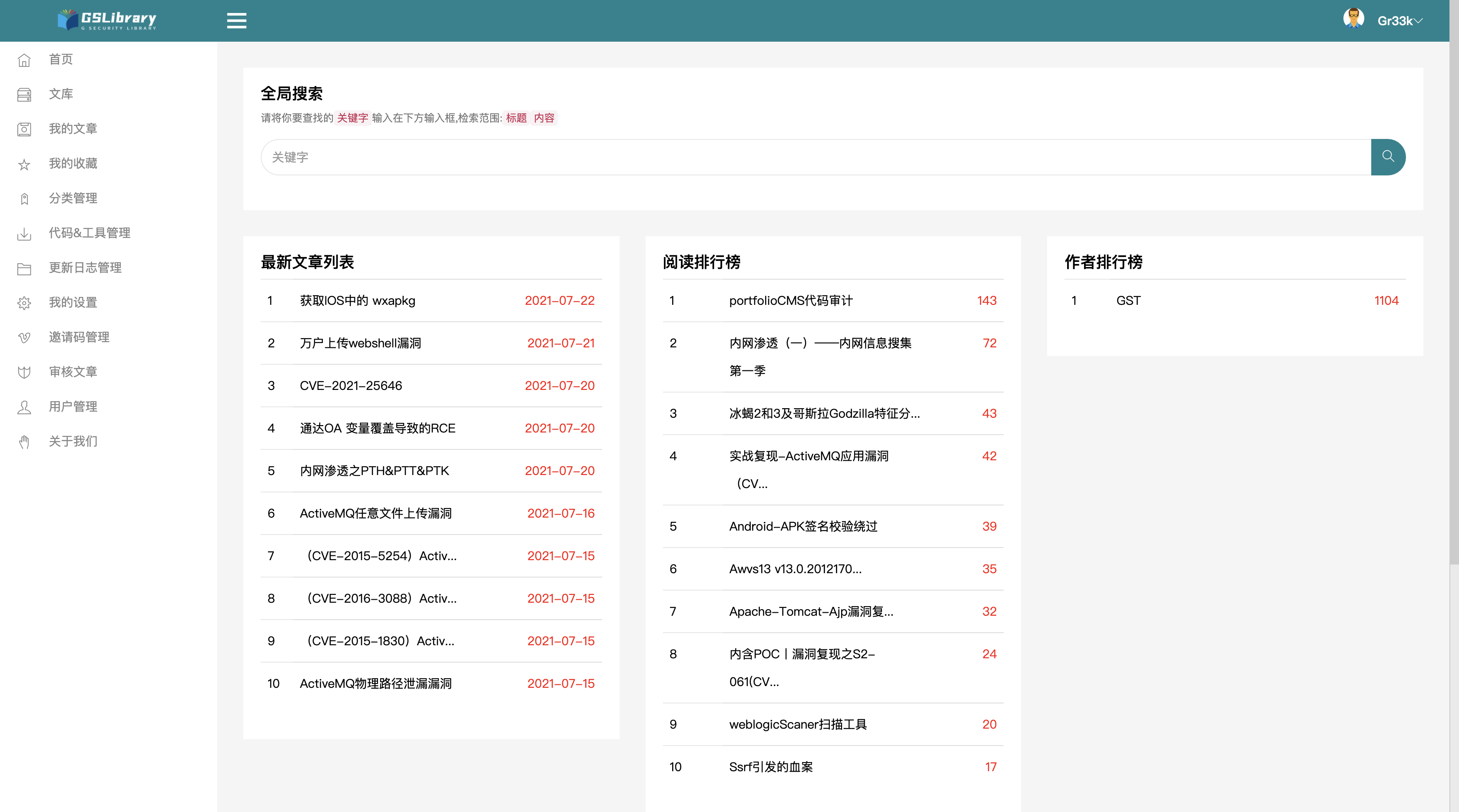This screenshot has height=812, width=1459.
Task: Click author GST in author ranking
Action: coord(1128,300)
